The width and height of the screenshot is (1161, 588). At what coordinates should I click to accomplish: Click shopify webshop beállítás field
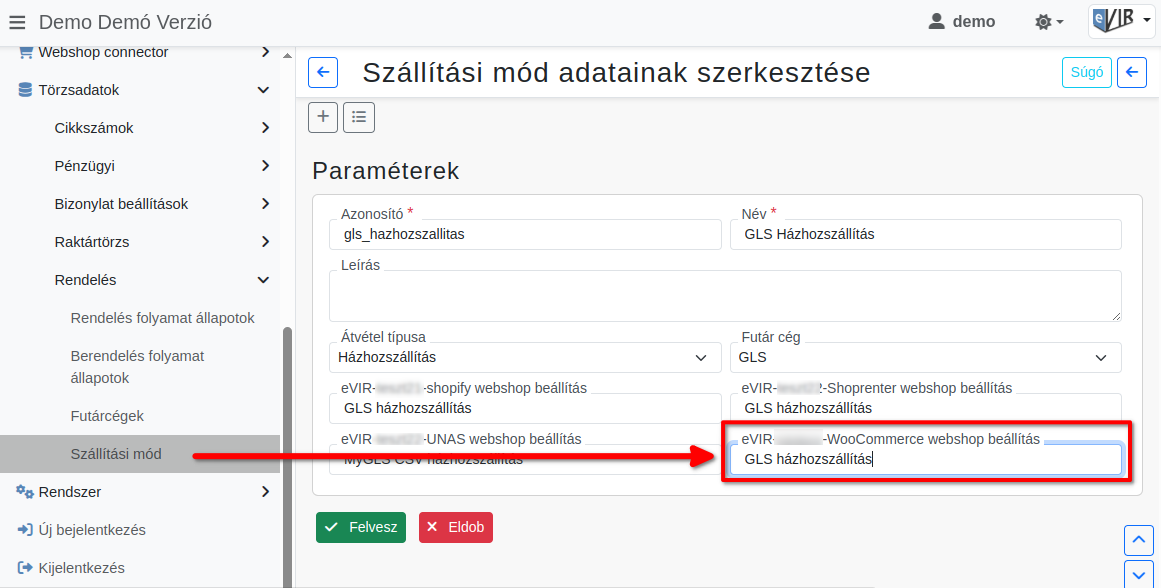(525, 408)
